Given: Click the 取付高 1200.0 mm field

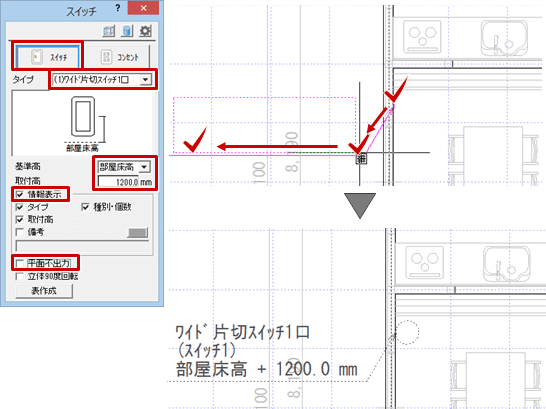Looking at the screenshot, I should 125,182.
